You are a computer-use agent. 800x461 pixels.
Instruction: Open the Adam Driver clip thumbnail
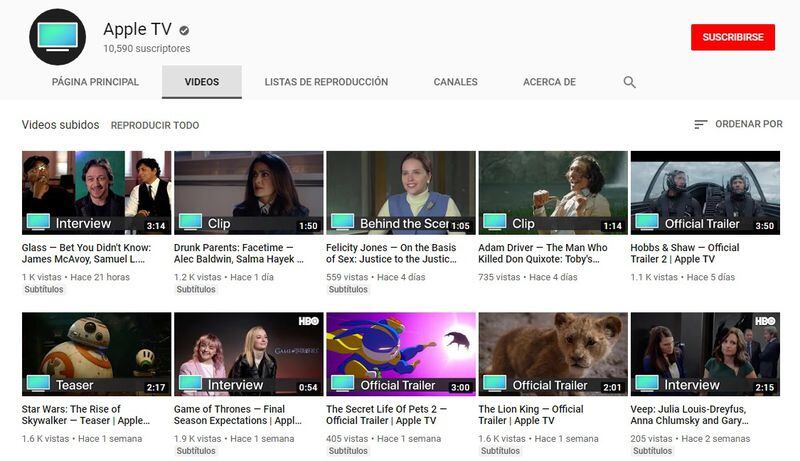click(x=553, y=193)
